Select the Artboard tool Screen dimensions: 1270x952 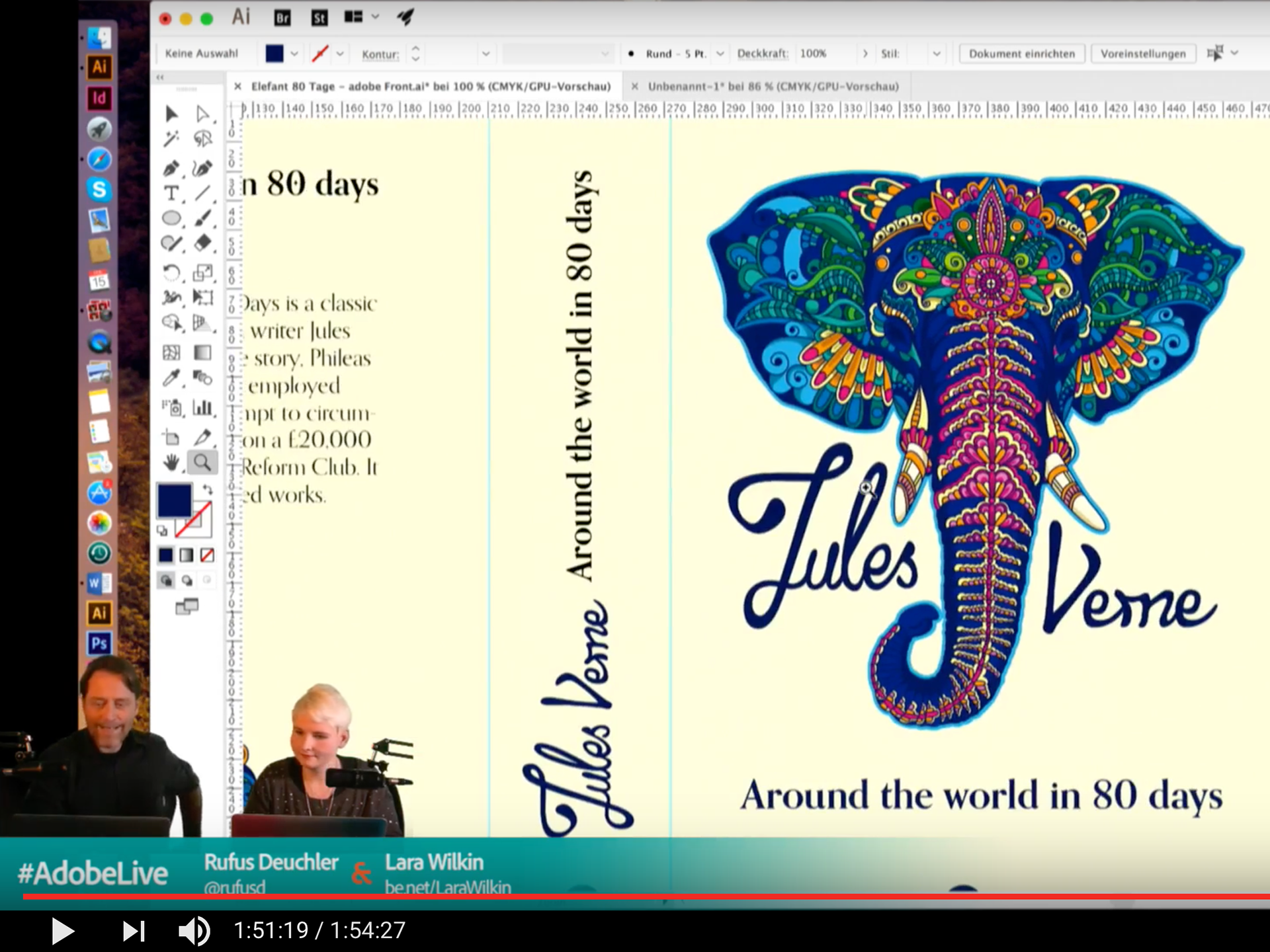point(171,437)
